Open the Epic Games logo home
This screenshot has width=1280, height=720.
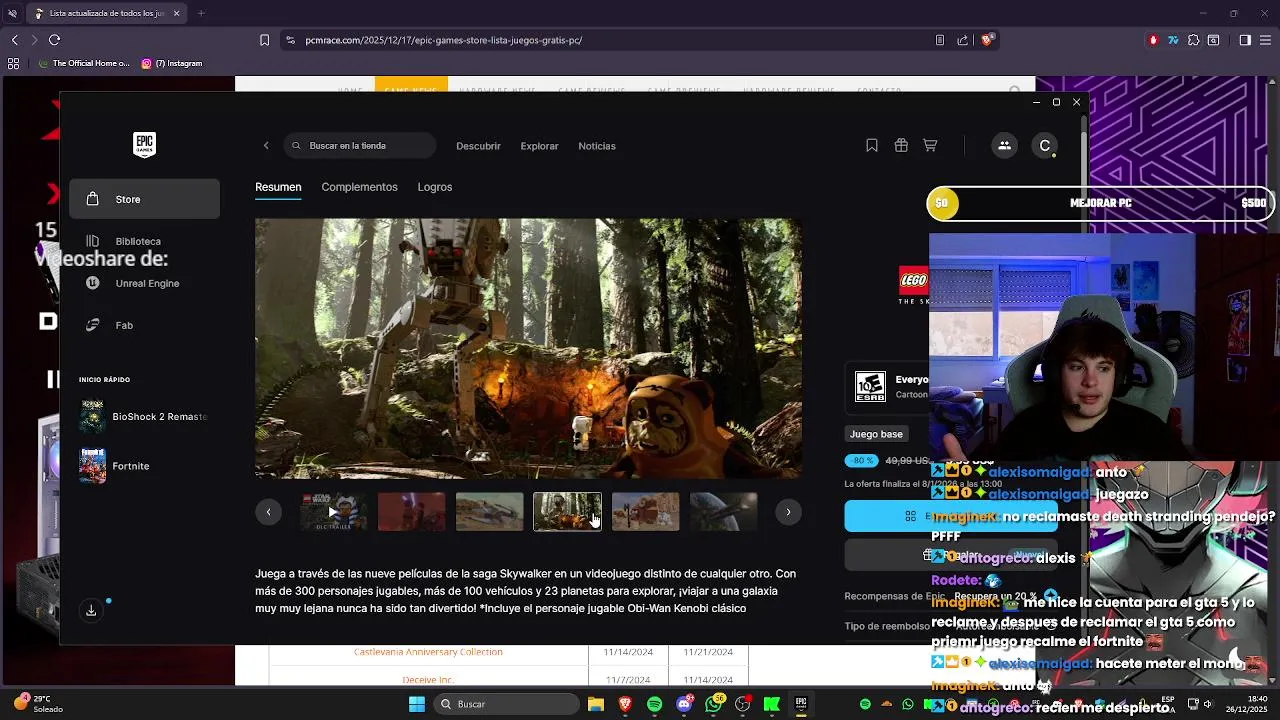click(x=144, y=145)
